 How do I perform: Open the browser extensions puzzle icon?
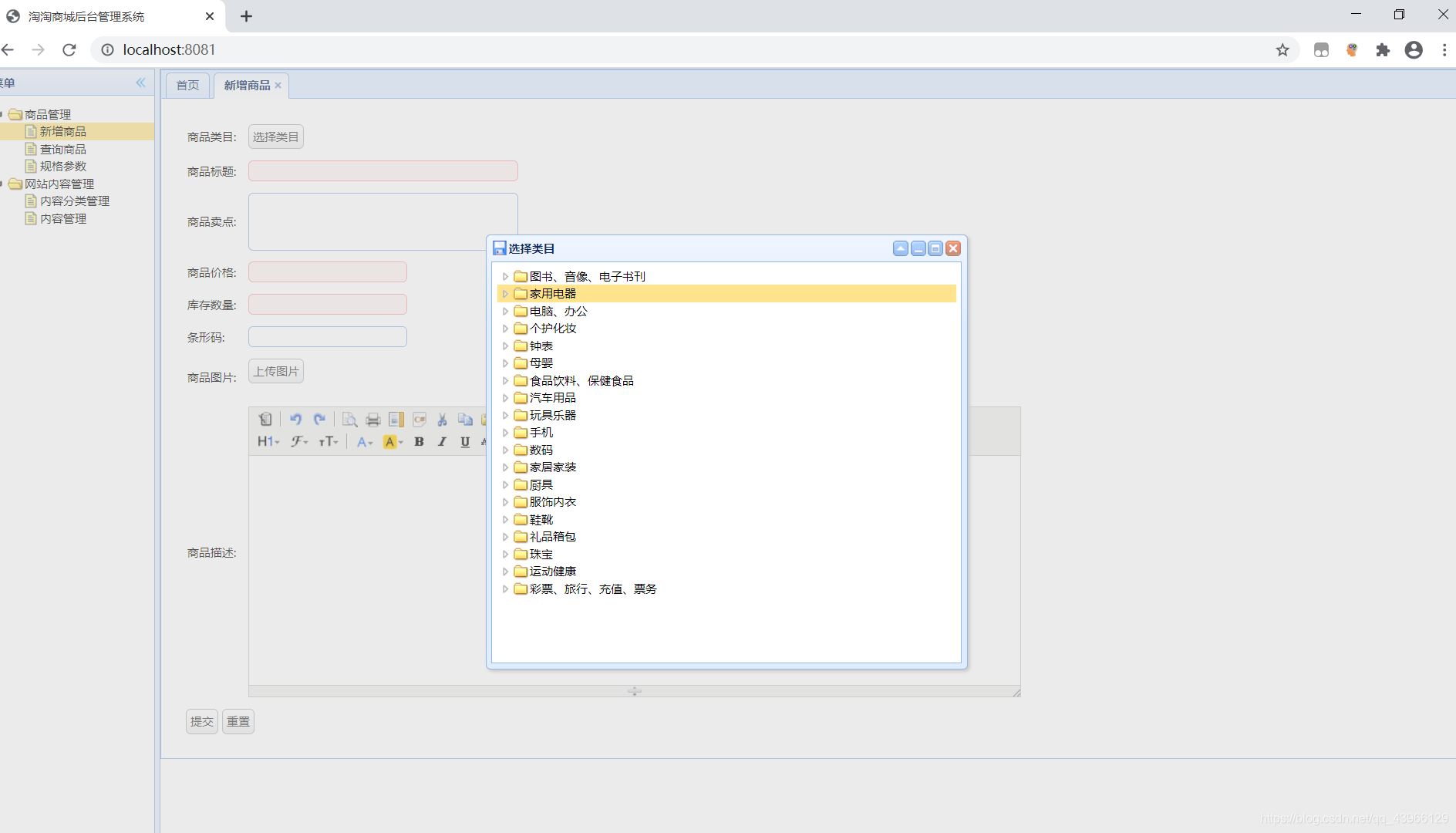point(1383,50)
